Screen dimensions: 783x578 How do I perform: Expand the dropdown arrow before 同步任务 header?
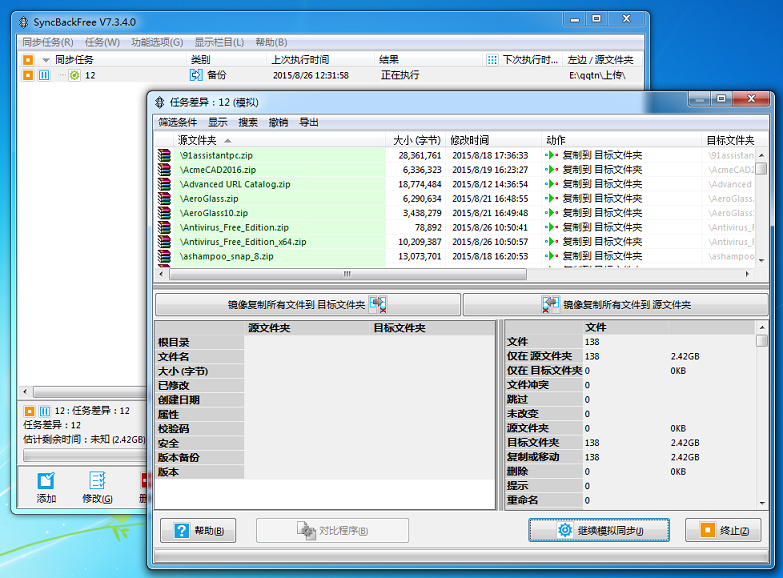coord(46,60)
